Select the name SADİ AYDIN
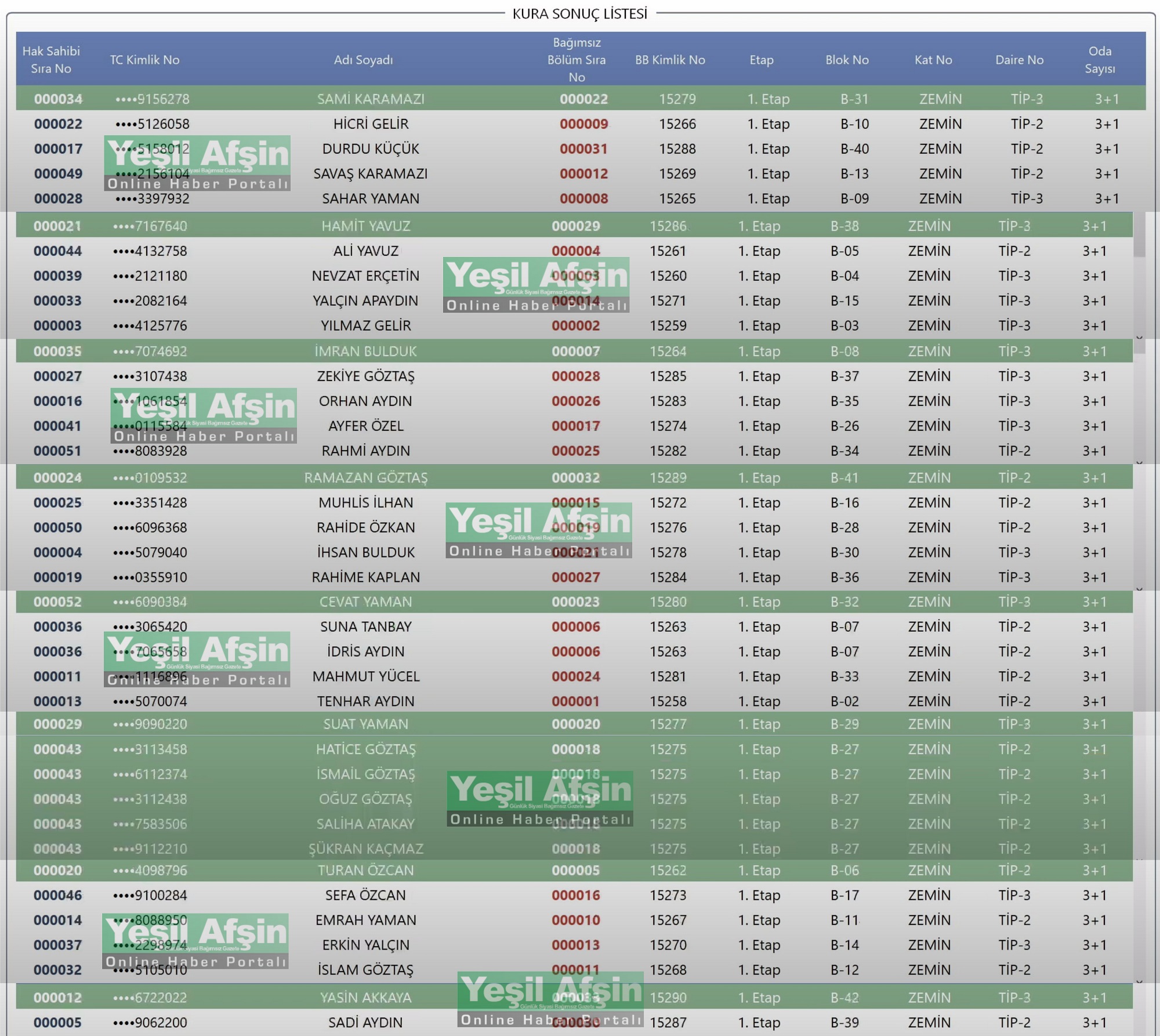 (365, 1022)
